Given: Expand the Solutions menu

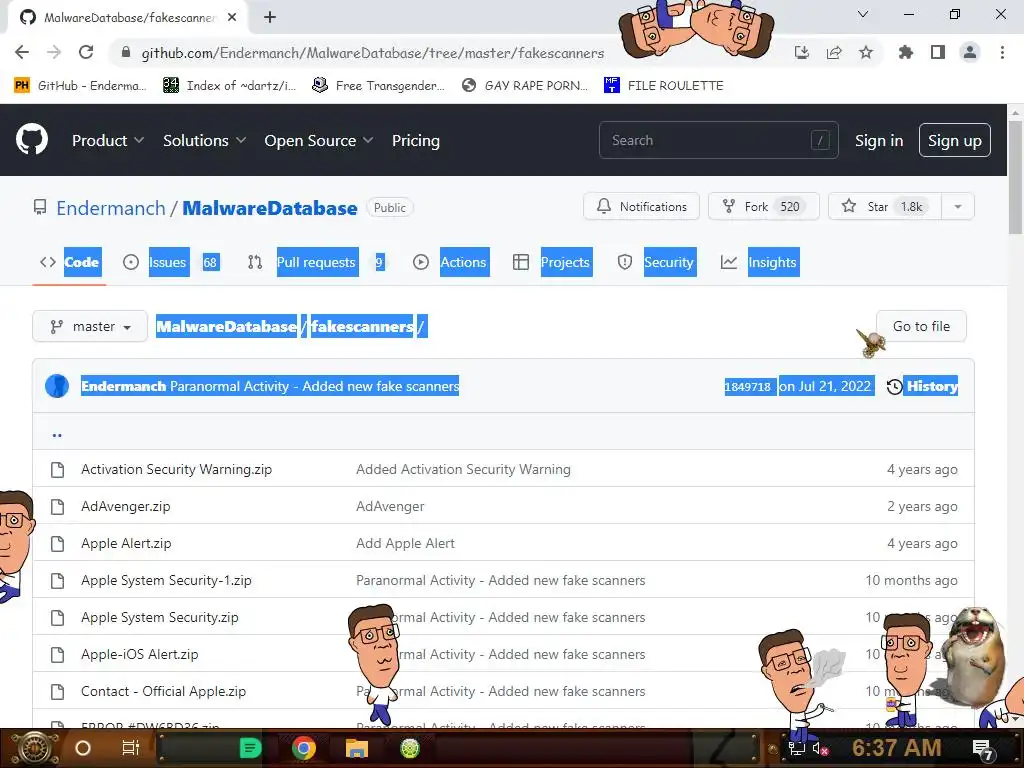Looking at the screenshot, I should click(204, 140).
